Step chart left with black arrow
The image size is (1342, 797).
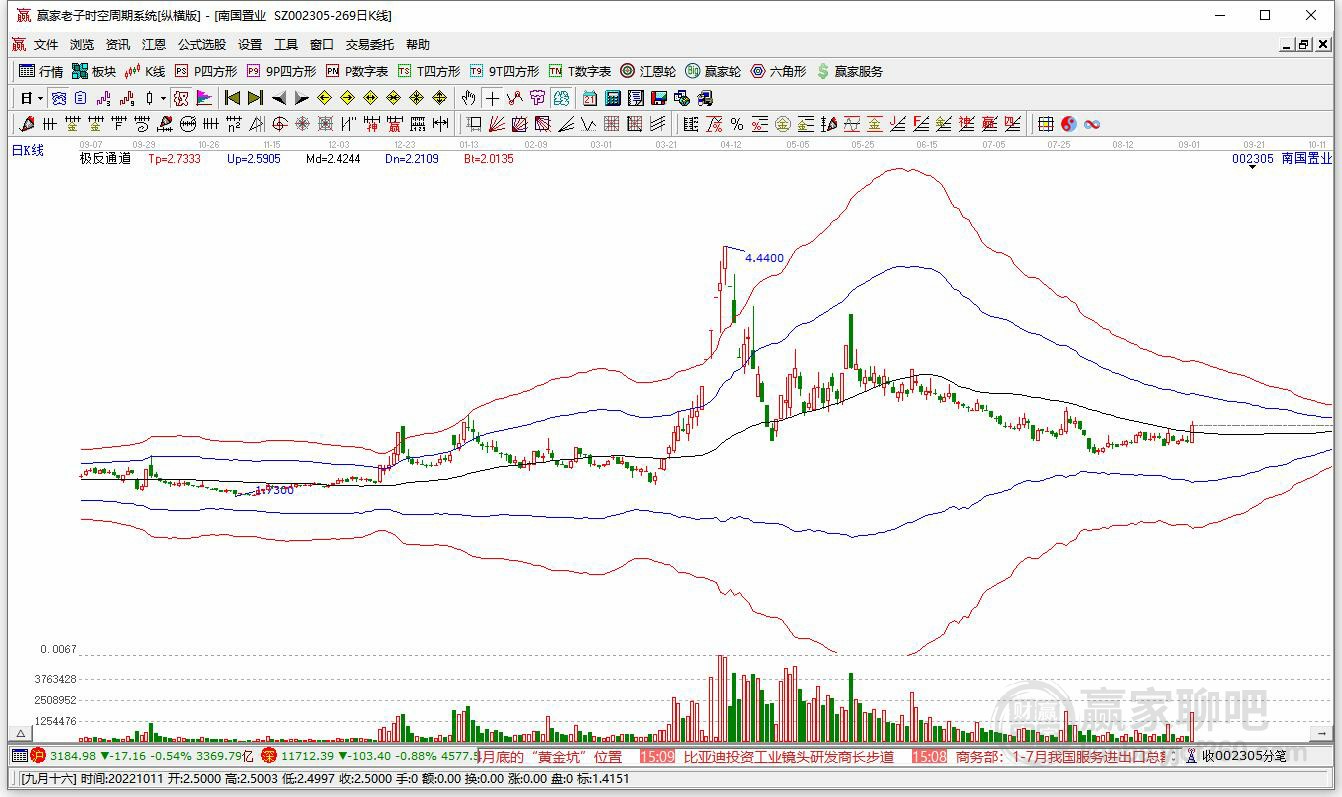pyautogui.click(x=279, y=98)
